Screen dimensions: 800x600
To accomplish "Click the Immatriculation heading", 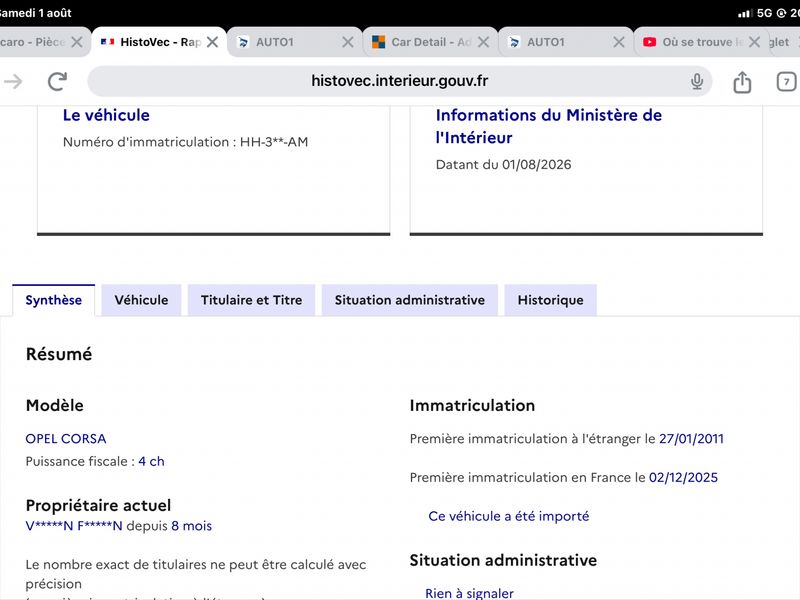I will (x=472, y=406).
